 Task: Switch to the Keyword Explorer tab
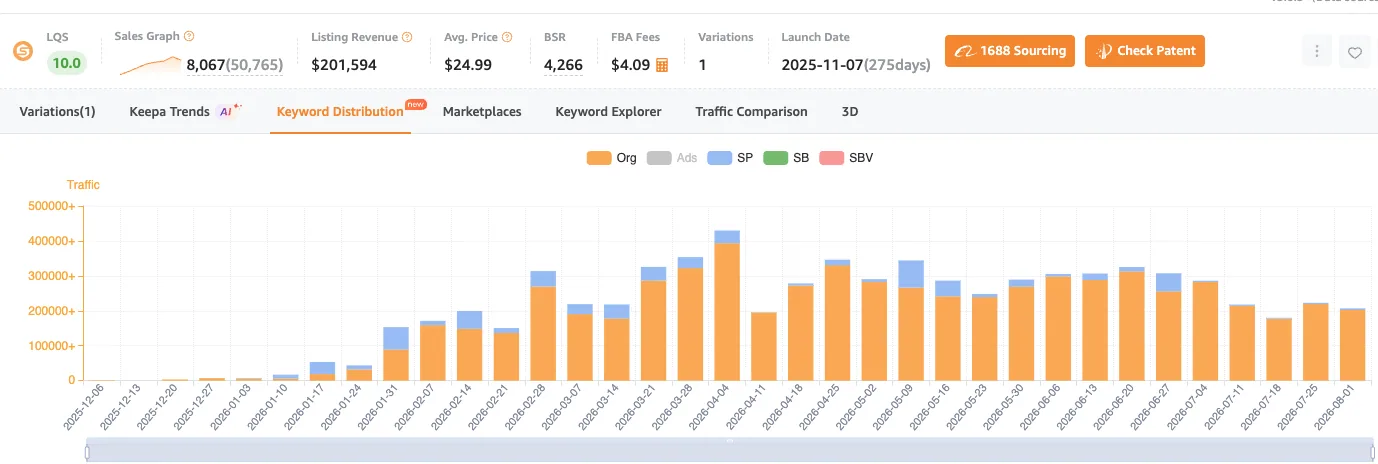[x=608, y=112]
